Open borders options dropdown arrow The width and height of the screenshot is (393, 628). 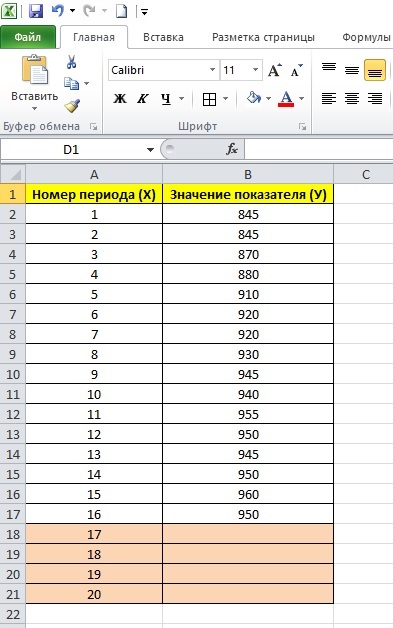click(226, 99)
